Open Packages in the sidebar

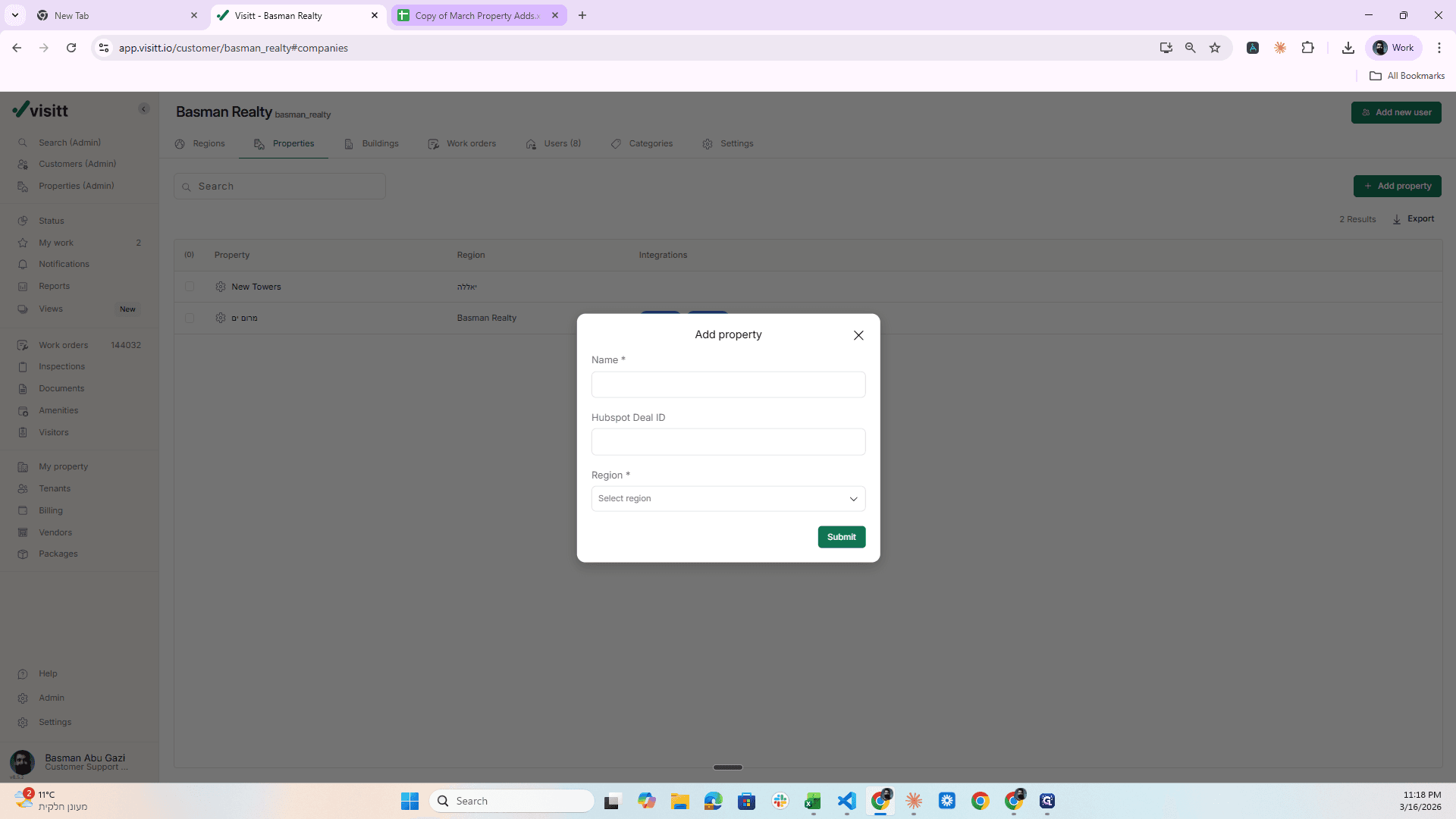click(58, 554)
